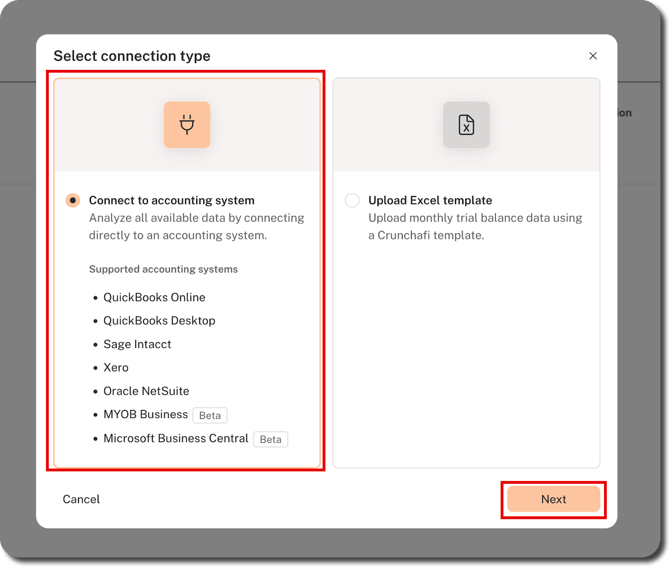
Task: Select Connect to accounting system radio button
Action: pyautogui.click(x=73, y=200)
